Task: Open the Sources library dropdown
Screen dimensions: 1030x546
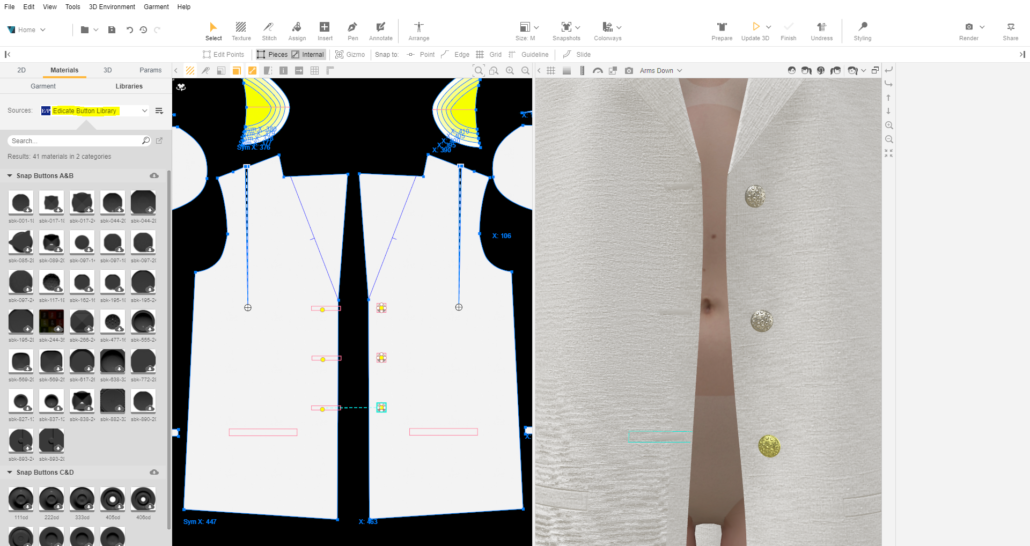Action: point(95,111)
